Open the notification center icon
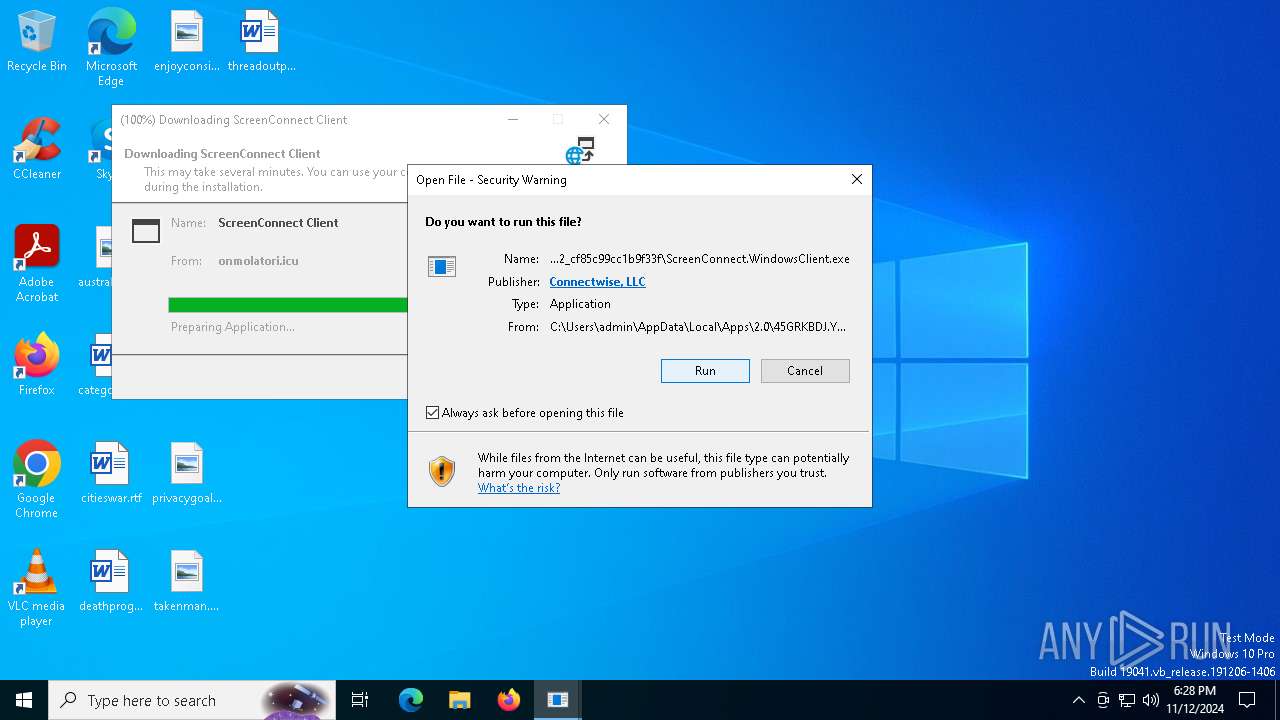 [x=1247, y=700]
